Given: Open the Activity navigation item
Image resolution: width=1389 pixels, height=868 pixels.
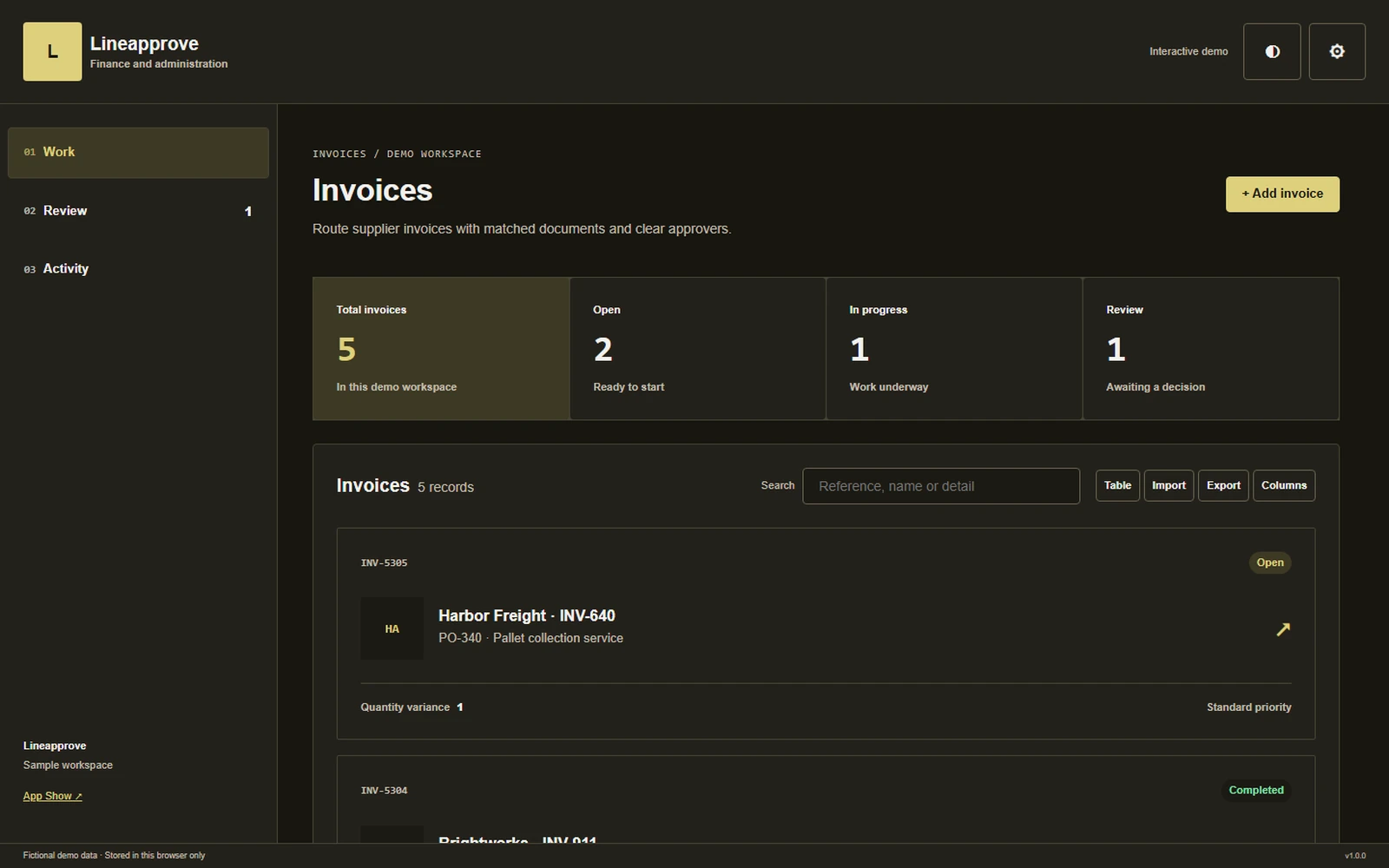Looking at the screenshot, I should [138, 269].
